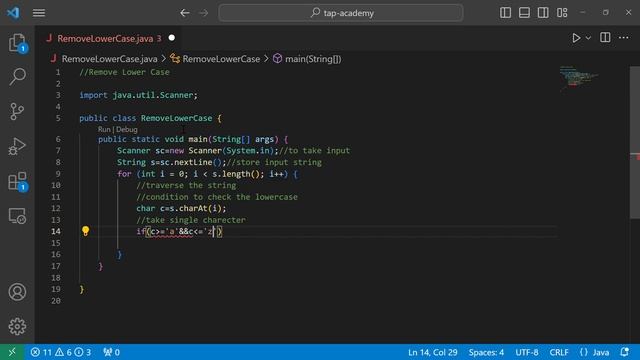
Task: Open the Explorer view
Action: click(x=17, y=42)
